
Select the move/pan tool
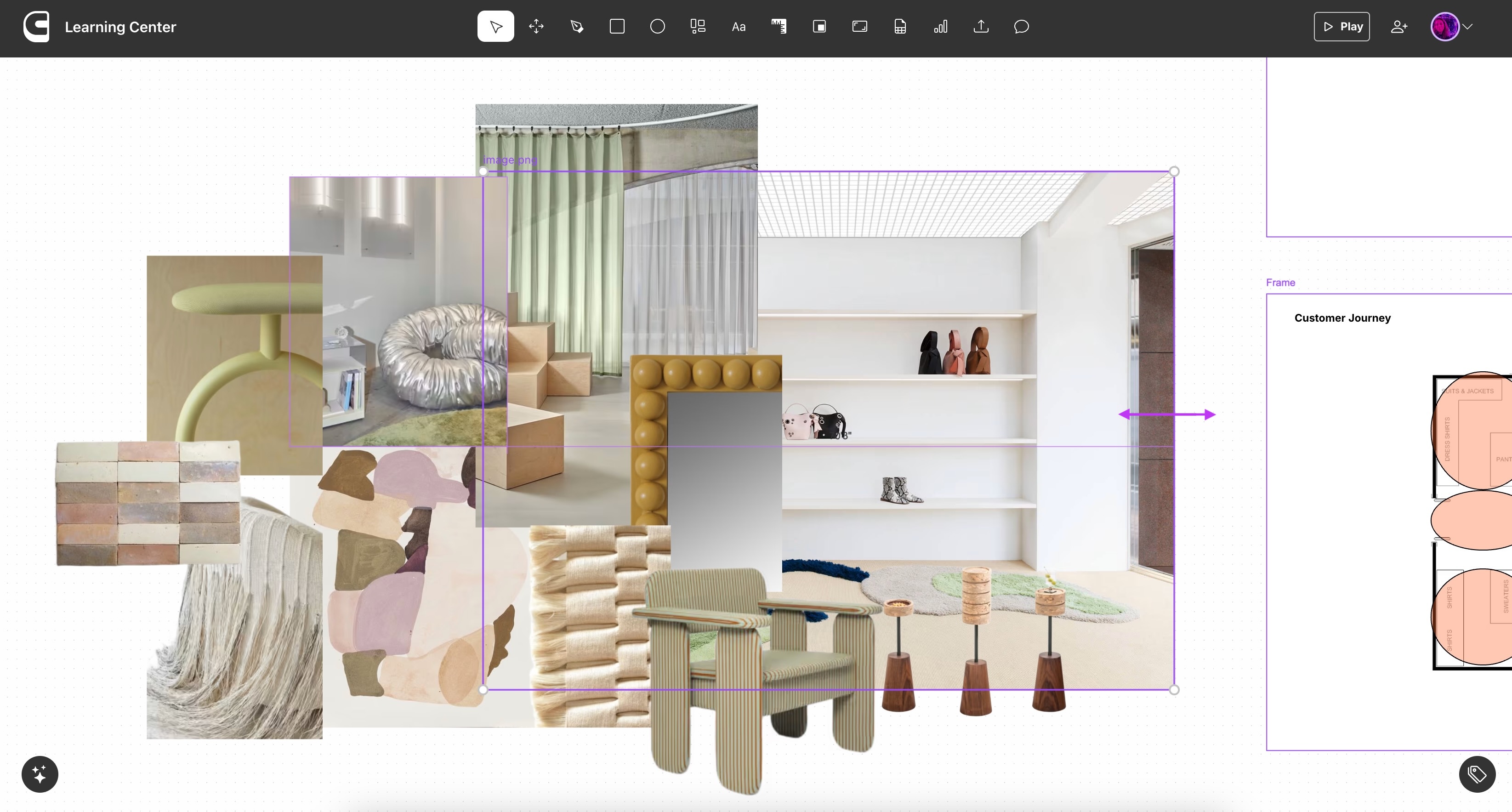click(x=536, y=26)
